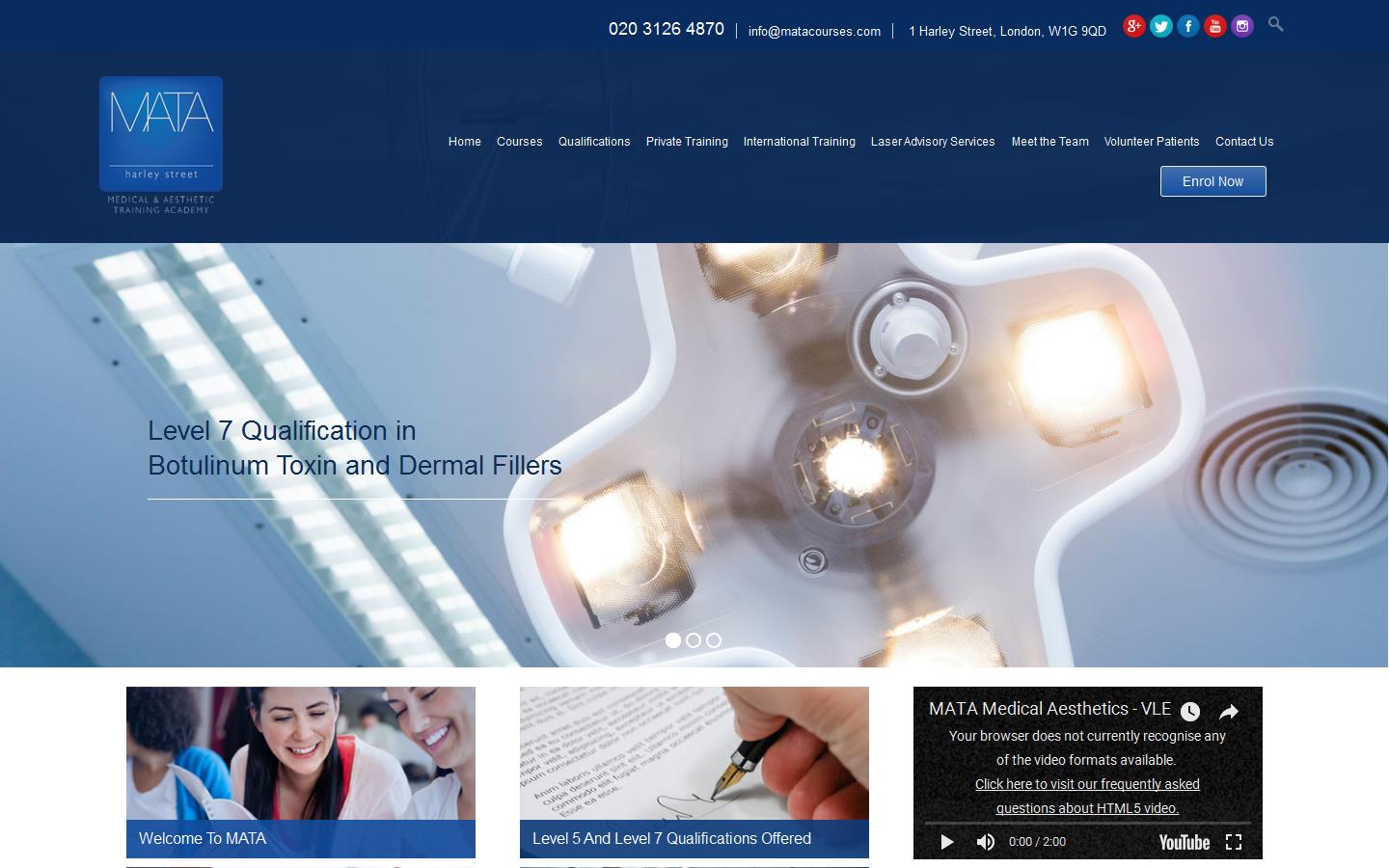Visit MATA's Facebook page

point(1188,26)
